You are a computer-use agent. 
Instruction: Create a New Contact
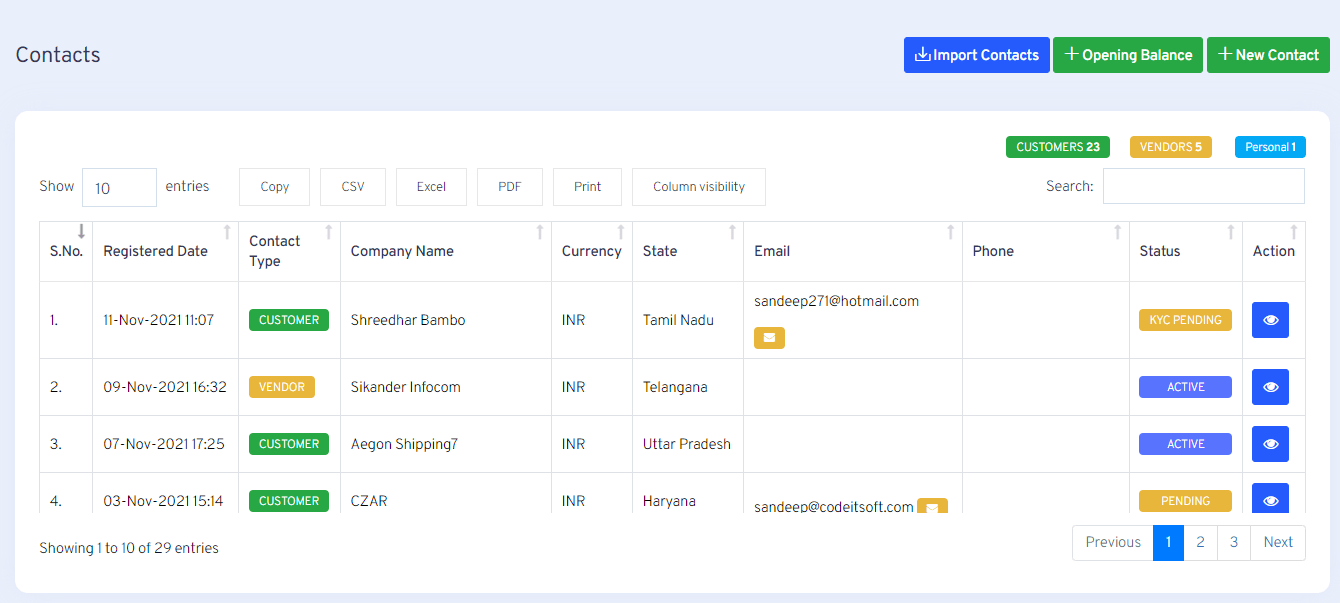click(x=1268, y=55)
